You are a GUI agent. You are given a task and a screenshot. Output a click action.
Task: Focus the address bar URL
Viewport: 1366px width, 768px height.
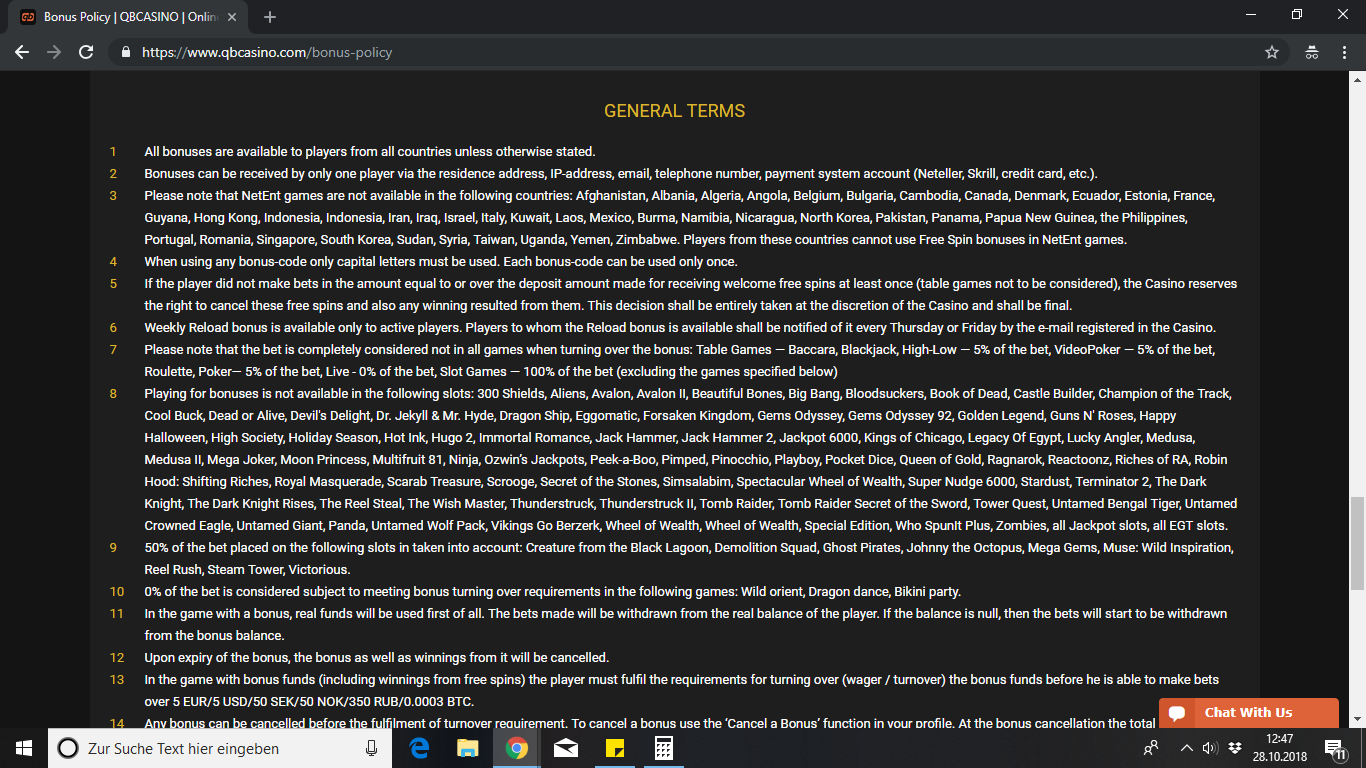(x=267, y=52)
